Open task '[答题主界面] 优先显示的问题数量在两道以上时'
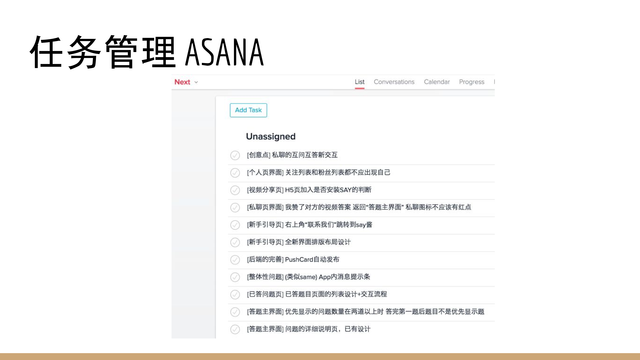640x360 pixels. (x=365, y=312)
